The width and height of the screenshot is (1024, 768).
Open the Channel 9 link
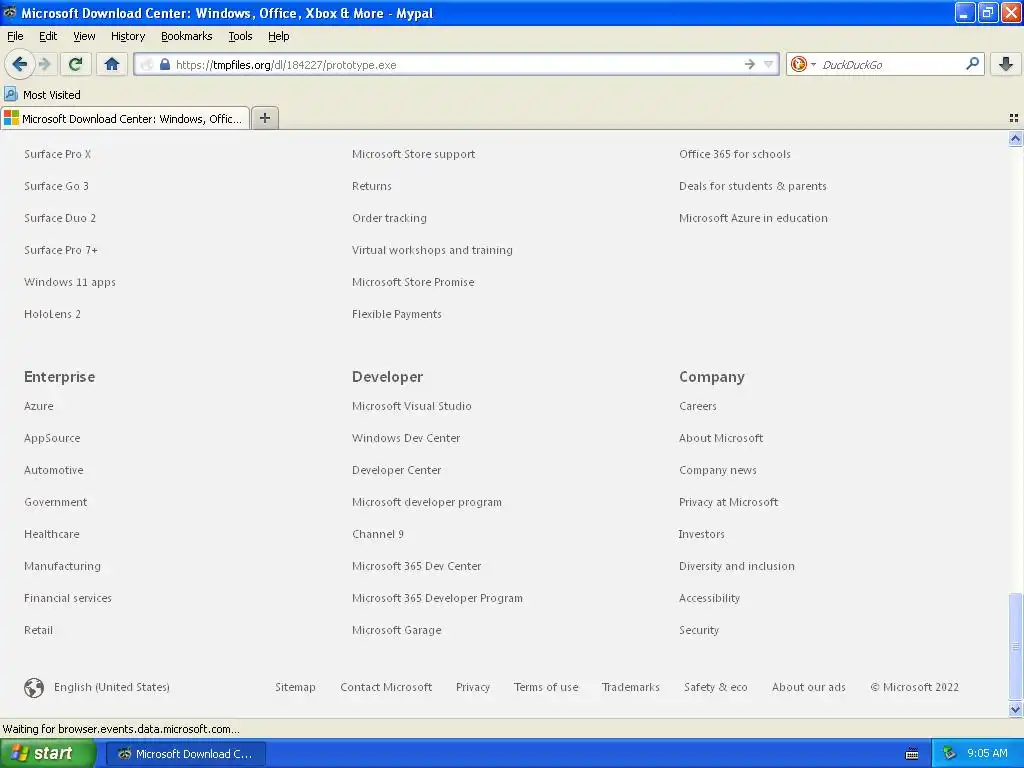click(x=377, y=534)
